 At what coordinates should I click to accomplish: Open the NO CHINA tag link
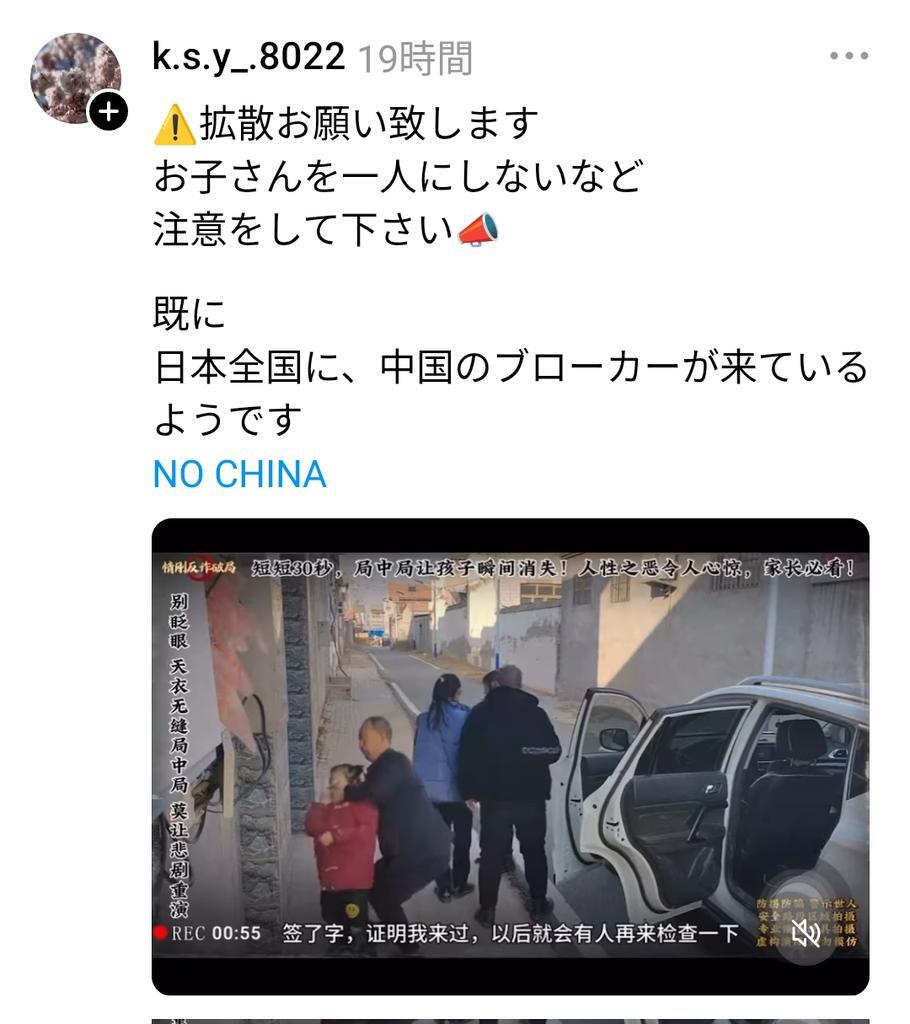click(240, 474)
